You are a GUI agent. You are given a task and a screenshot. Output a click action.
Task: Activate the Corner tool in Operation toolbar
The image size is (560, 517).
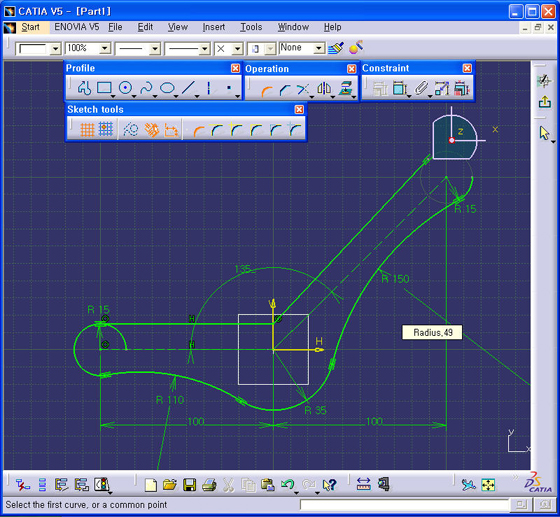click(x=267, y=90)
